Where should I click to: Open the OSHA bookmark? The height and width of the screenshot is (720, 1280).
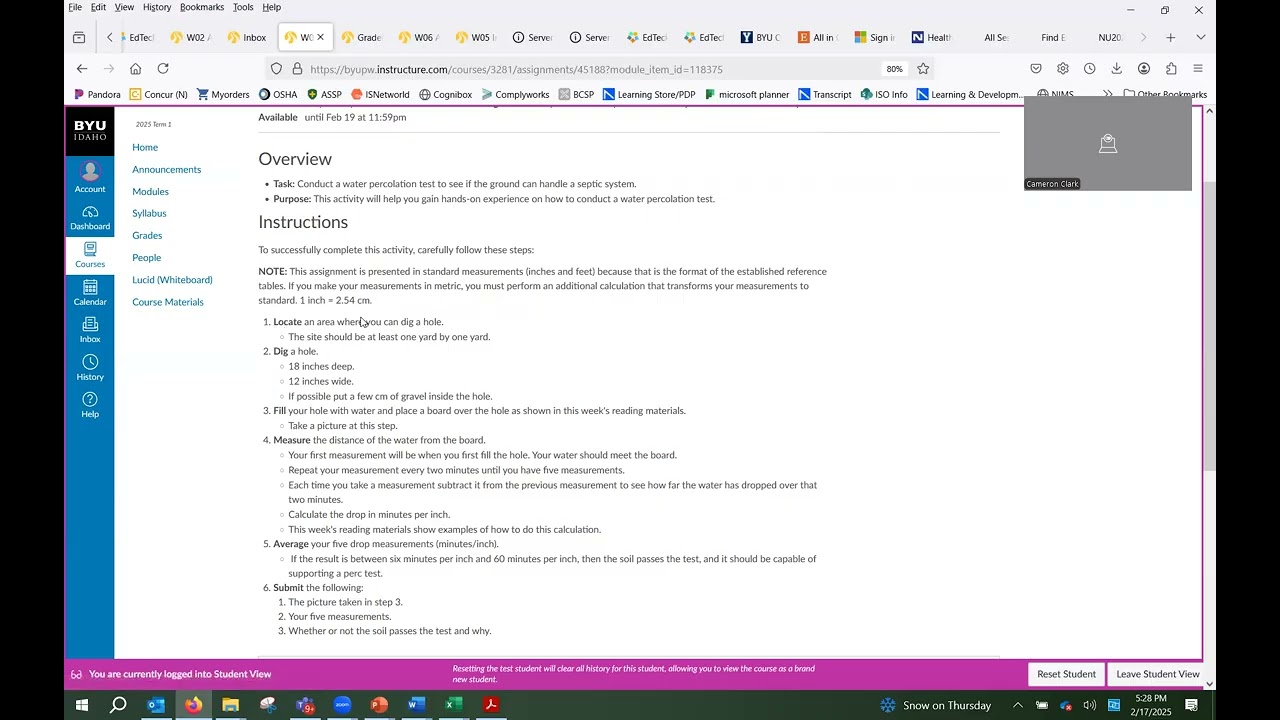[278, 94]
